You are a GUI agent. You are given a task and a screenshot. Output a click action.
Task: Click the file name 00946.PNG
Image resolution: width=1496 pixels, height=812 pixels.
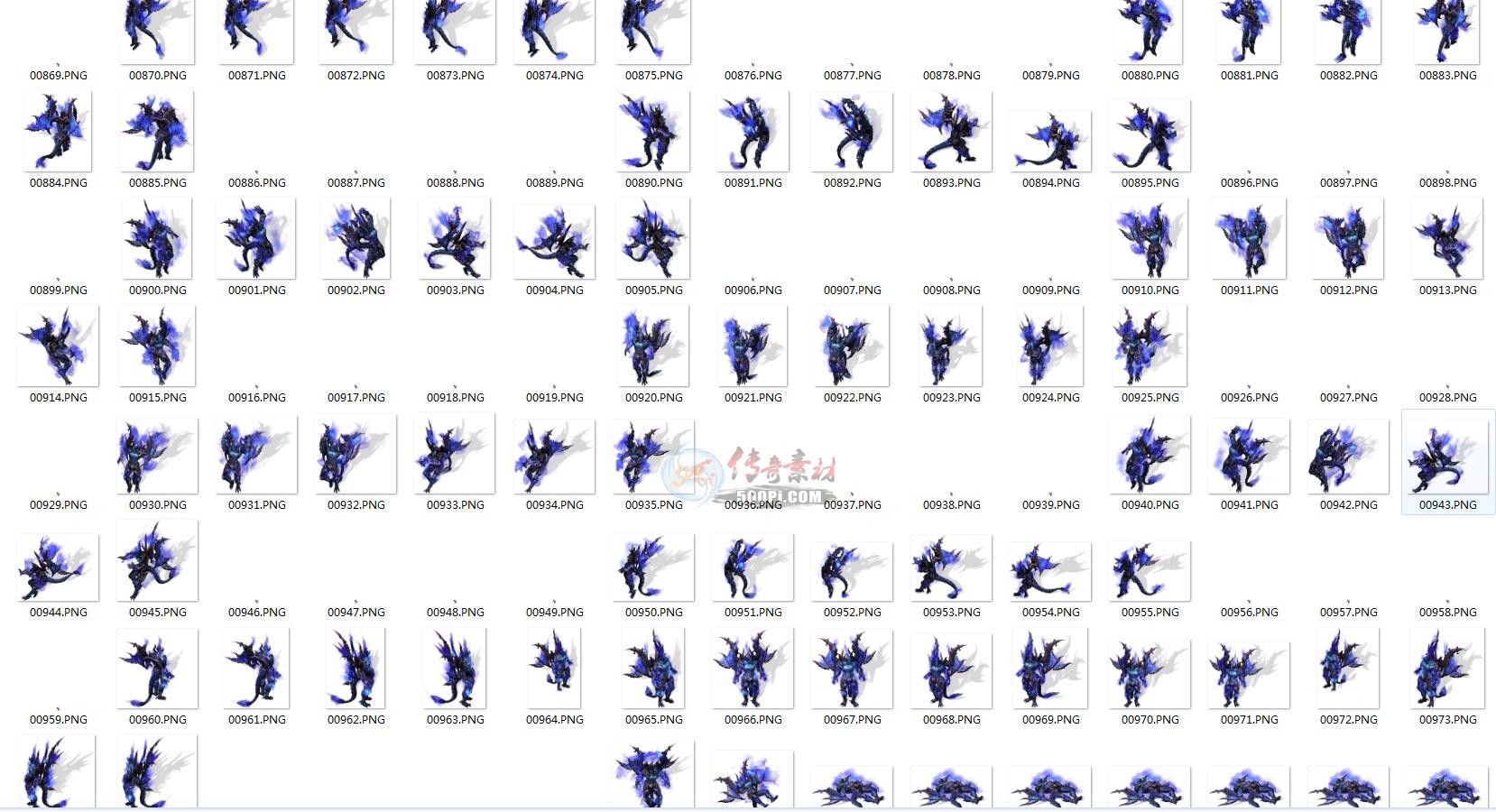(257, 613)
